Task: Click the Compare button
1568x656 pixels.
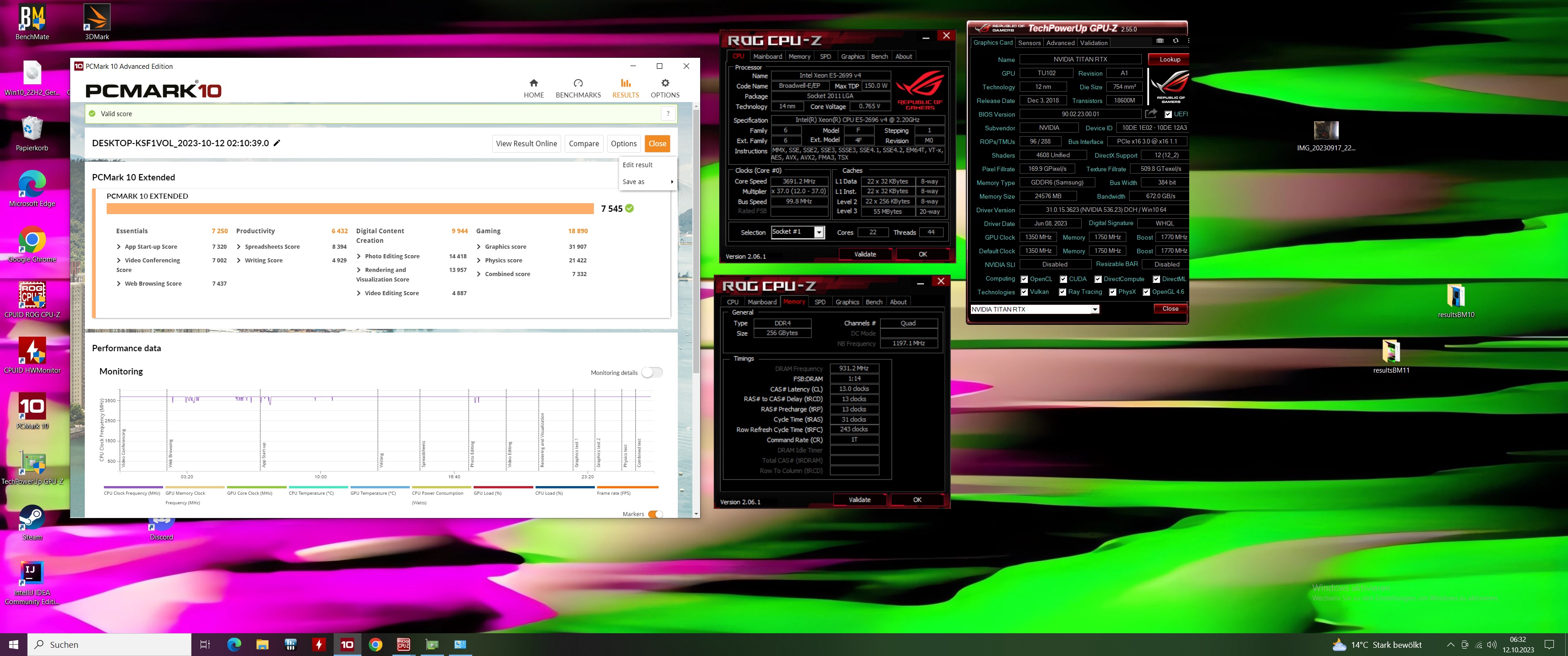Action: pyautogui.click(x=583, y=143)
